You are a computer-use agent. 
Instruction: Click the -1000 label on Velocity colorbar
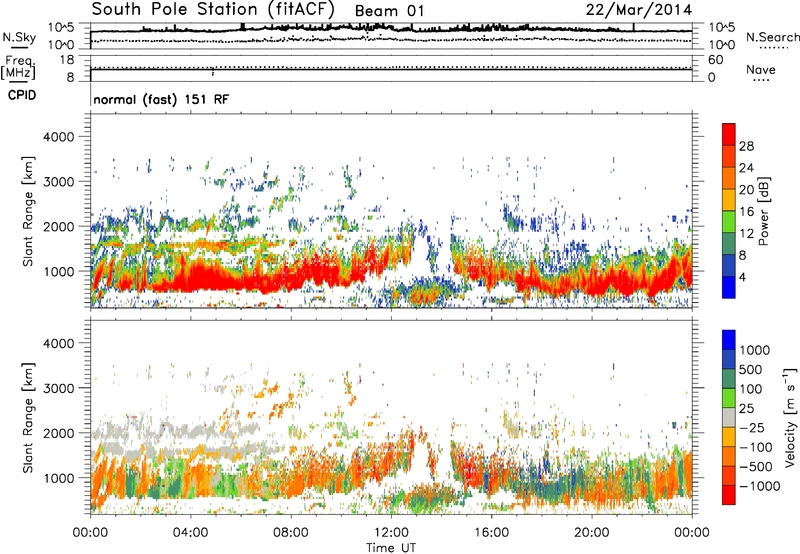tap(760, 486)
